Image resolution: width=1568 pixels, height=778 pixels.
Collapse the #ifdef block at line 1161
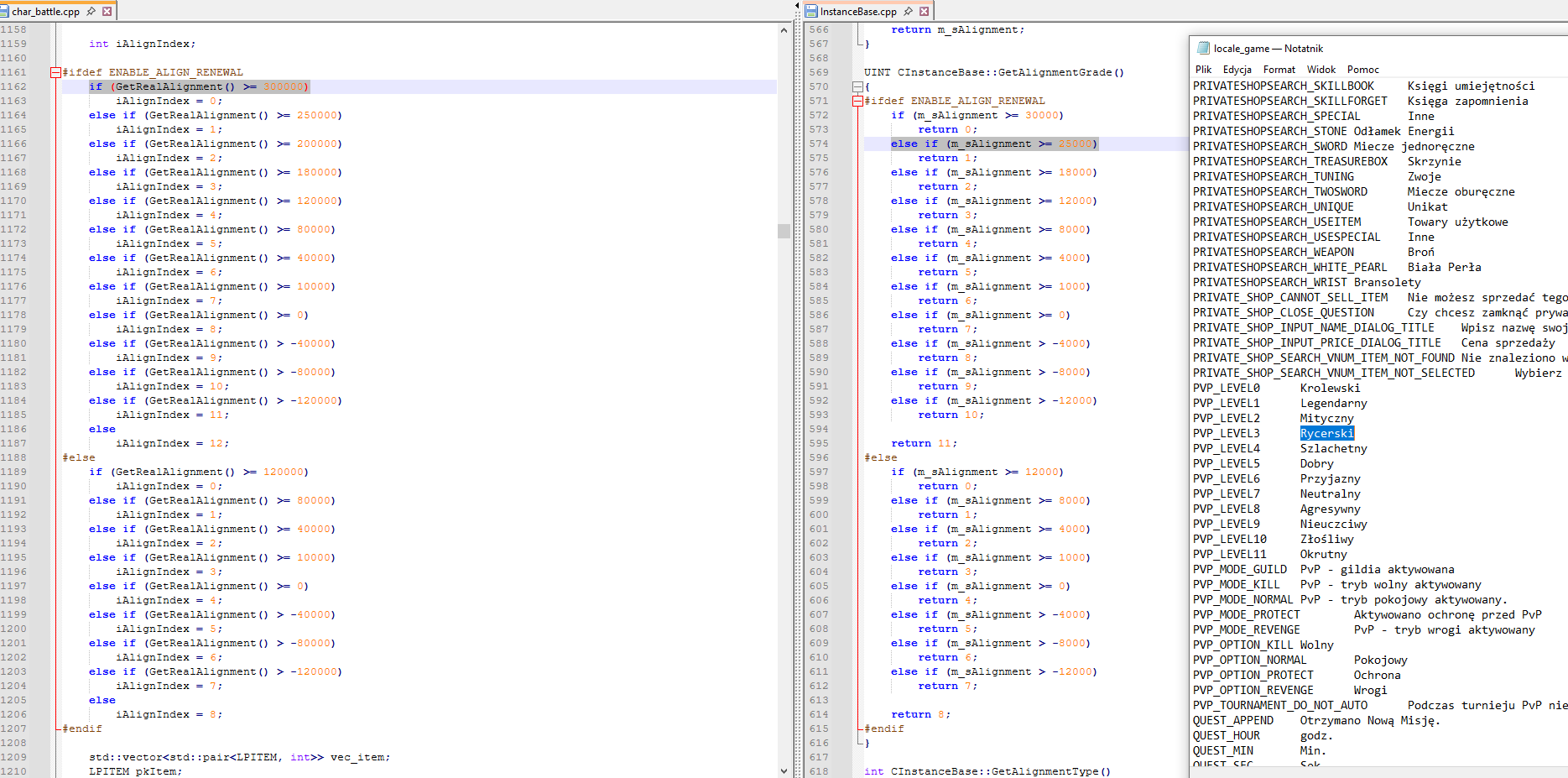pos(55,72)
